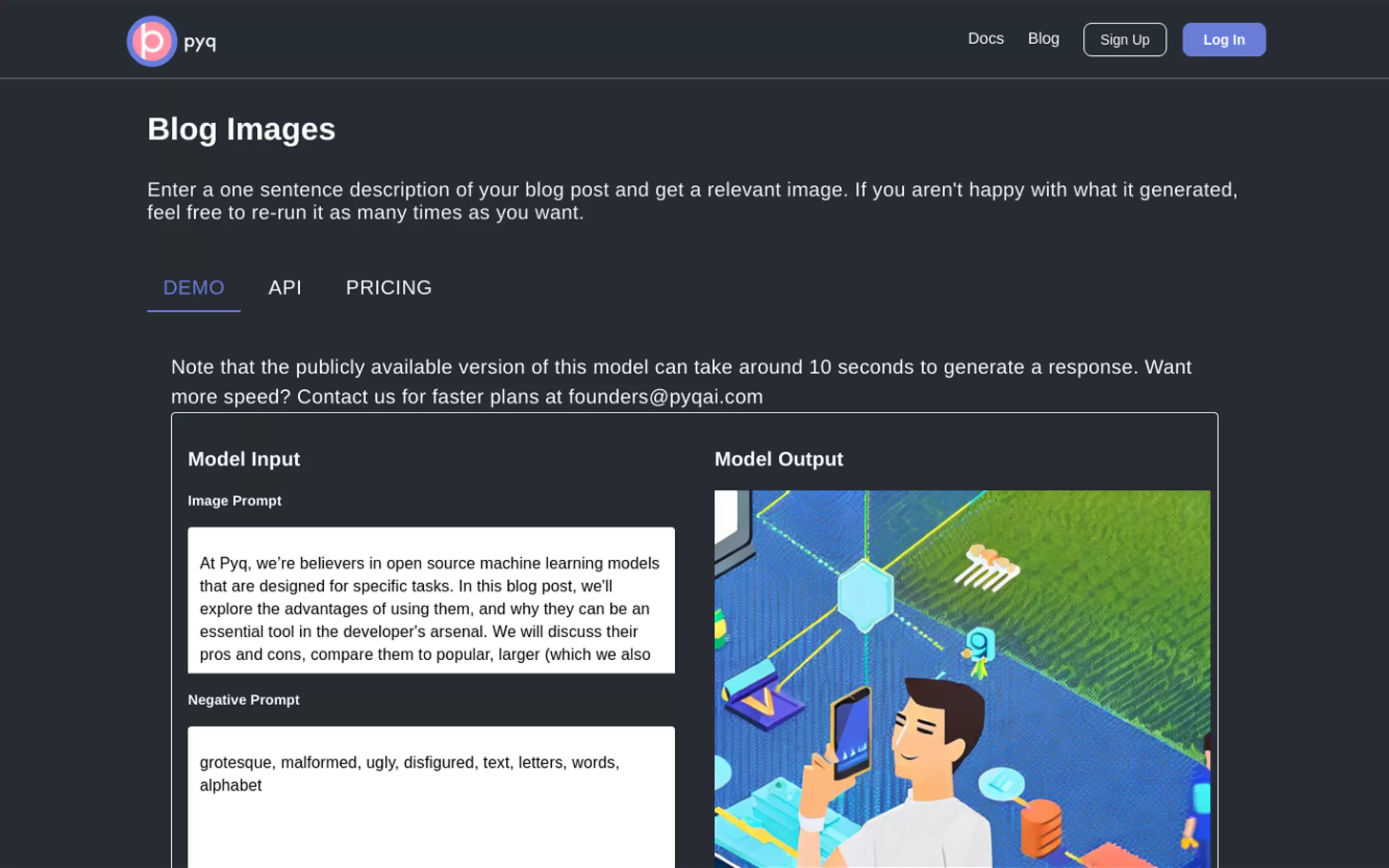Click the Log In button
Viewport: 1389px width, 868px height.
click(x=1224, y=39)
